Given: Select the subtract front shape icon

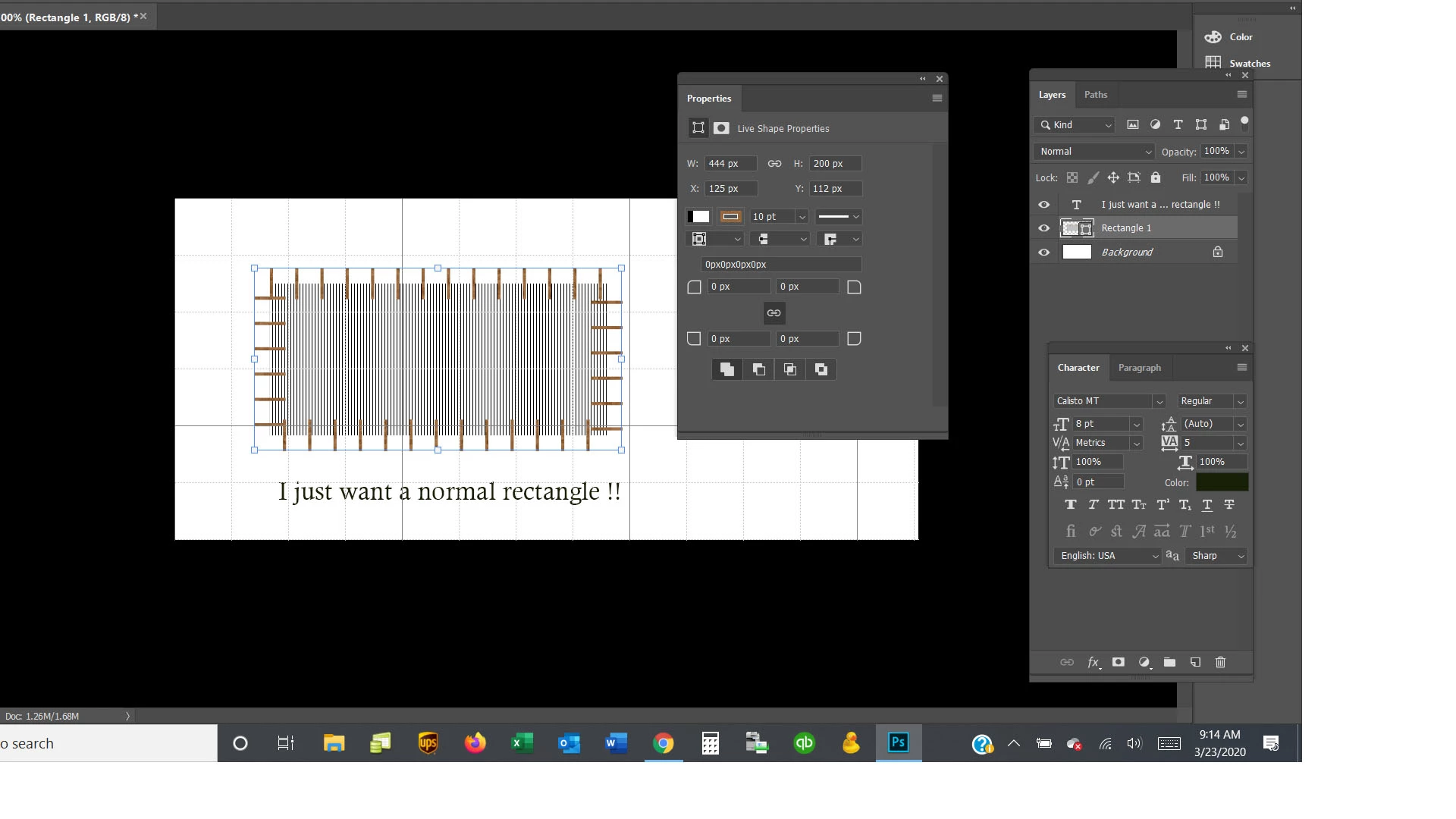Looking at the screenshot, I should click(x=758, y=369).
